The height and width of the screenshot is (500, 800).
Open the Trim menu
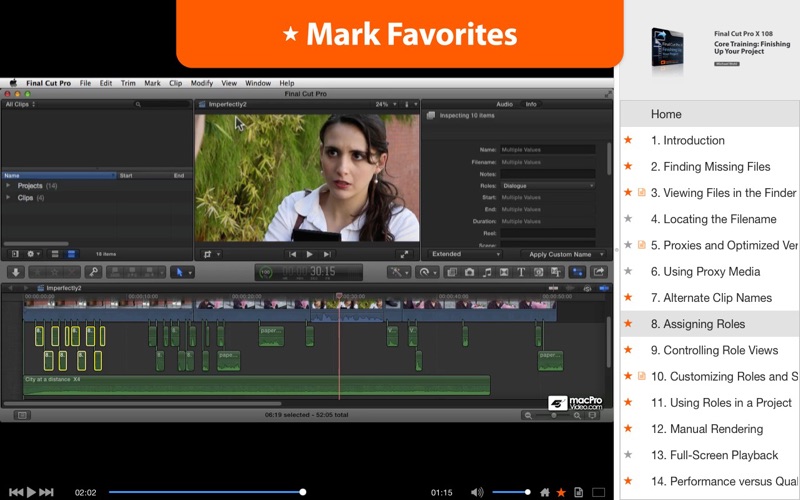[x=128, y=83]
